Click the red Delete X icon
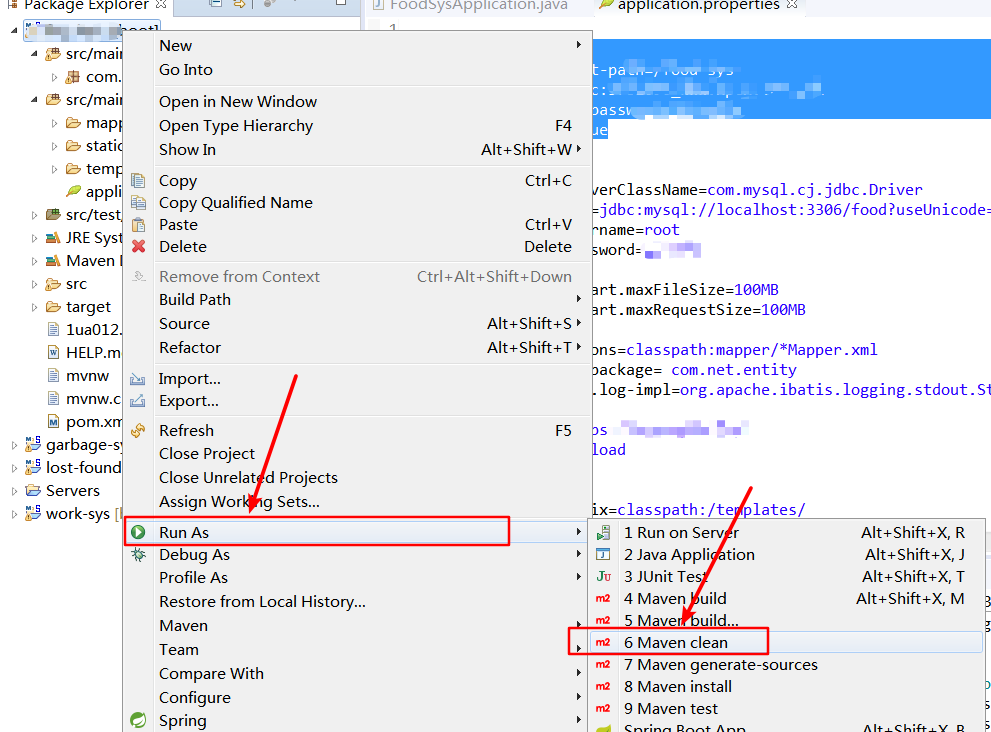The height and width of the screenshot is (732, 991). 138,247
